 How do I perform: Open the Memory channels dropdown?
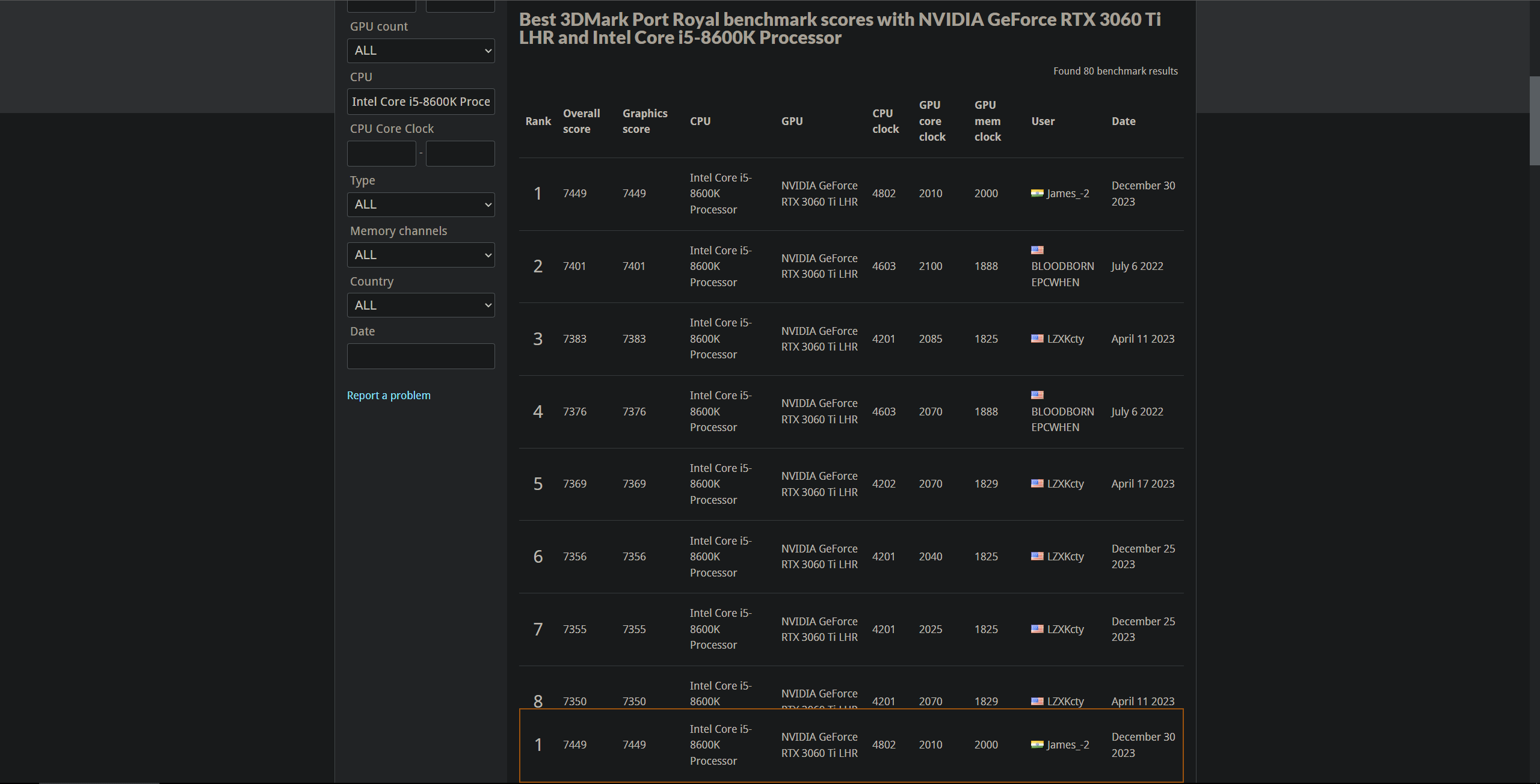tap(421, 255)
